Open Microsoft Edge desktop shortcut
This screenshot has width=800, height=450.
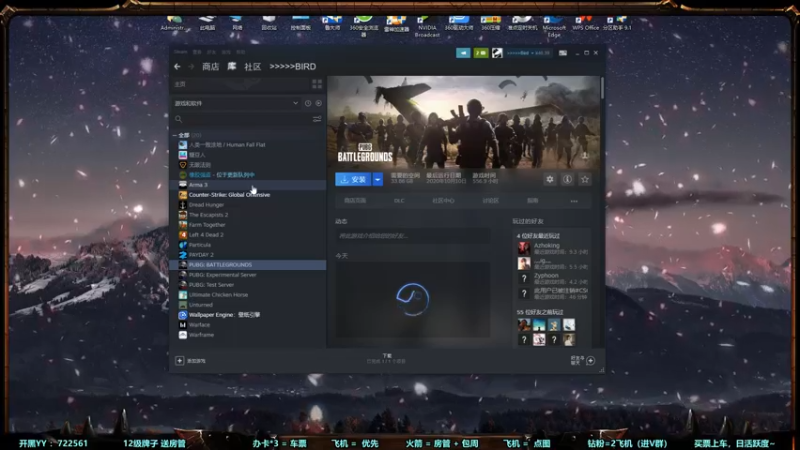click(x=554, y=24)
